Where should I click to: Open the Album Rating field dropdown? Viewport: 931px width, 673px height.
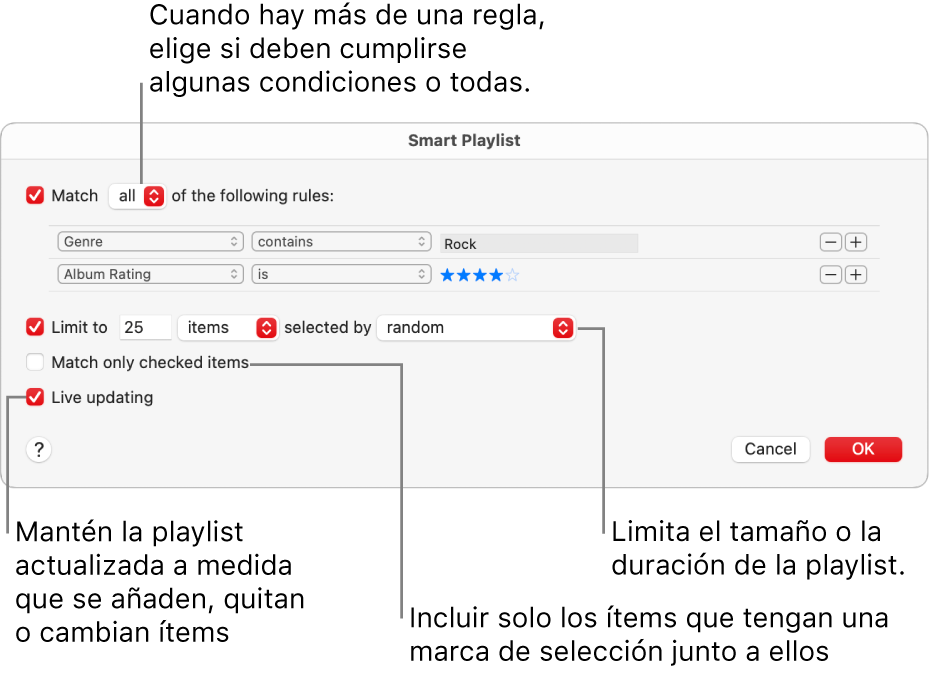150,274
